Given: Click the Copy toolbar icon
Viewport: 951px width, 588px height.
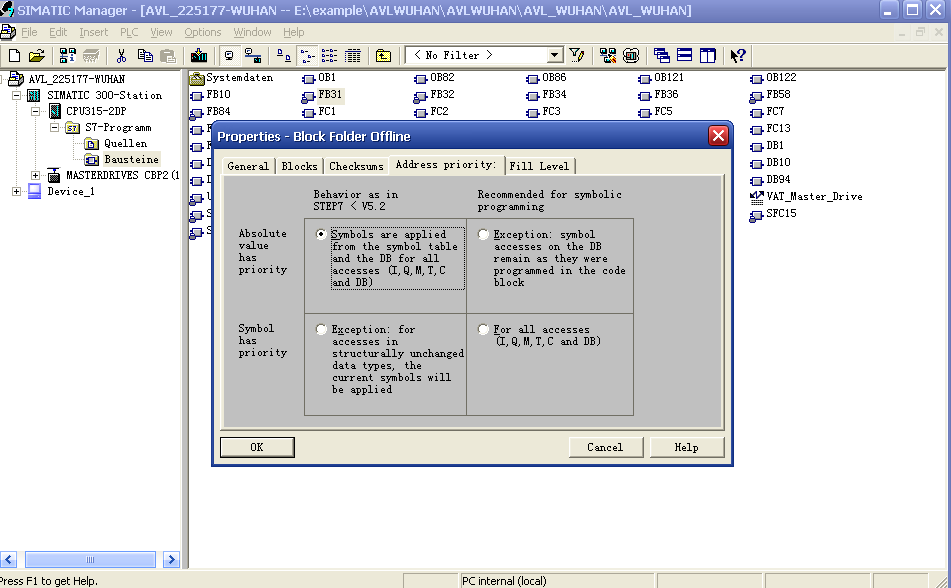Looking at the screenshot, I should [x=145, y=56].
